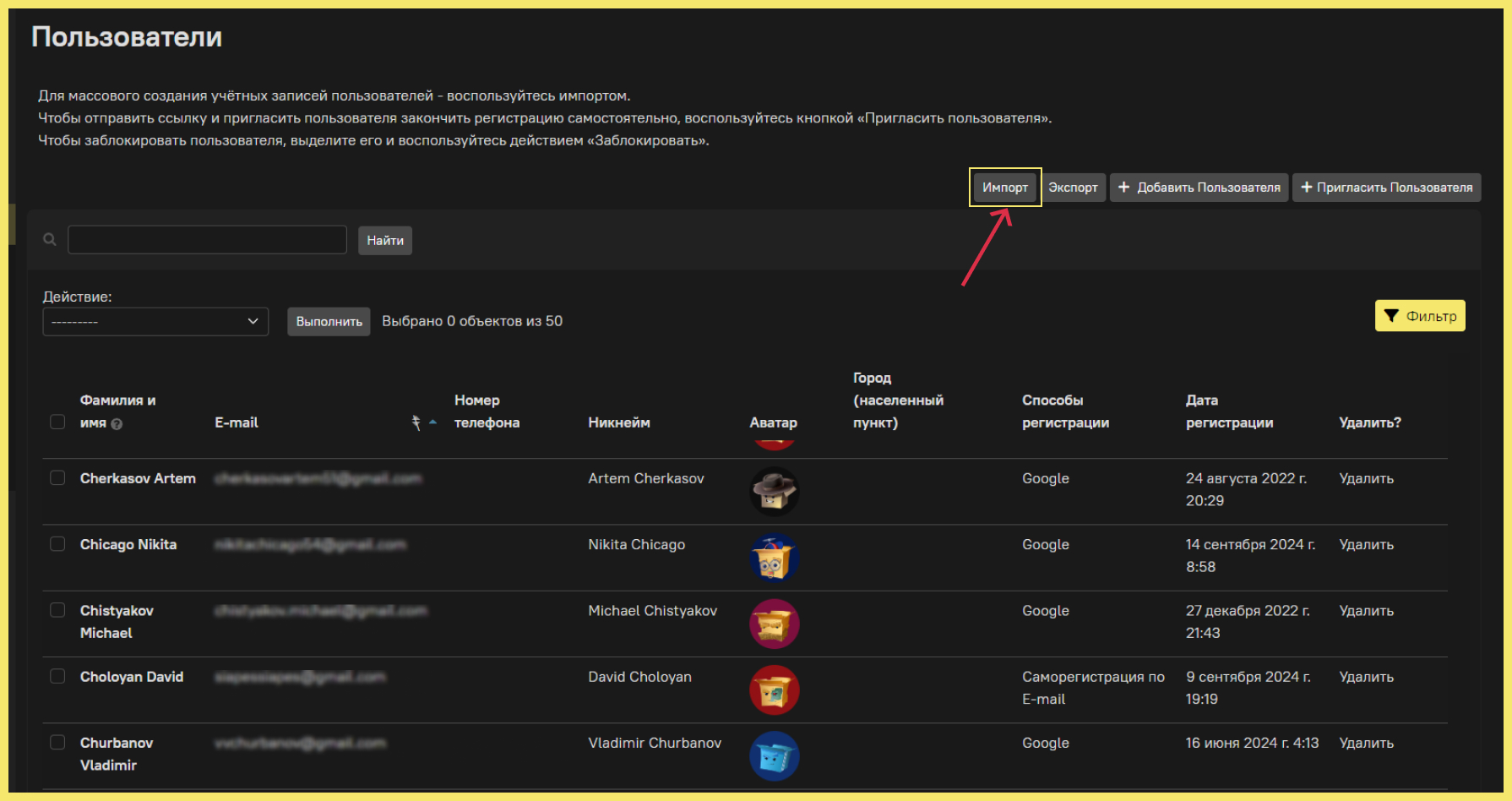
Task: Click the Аватар column header
Action: (773, 422)
